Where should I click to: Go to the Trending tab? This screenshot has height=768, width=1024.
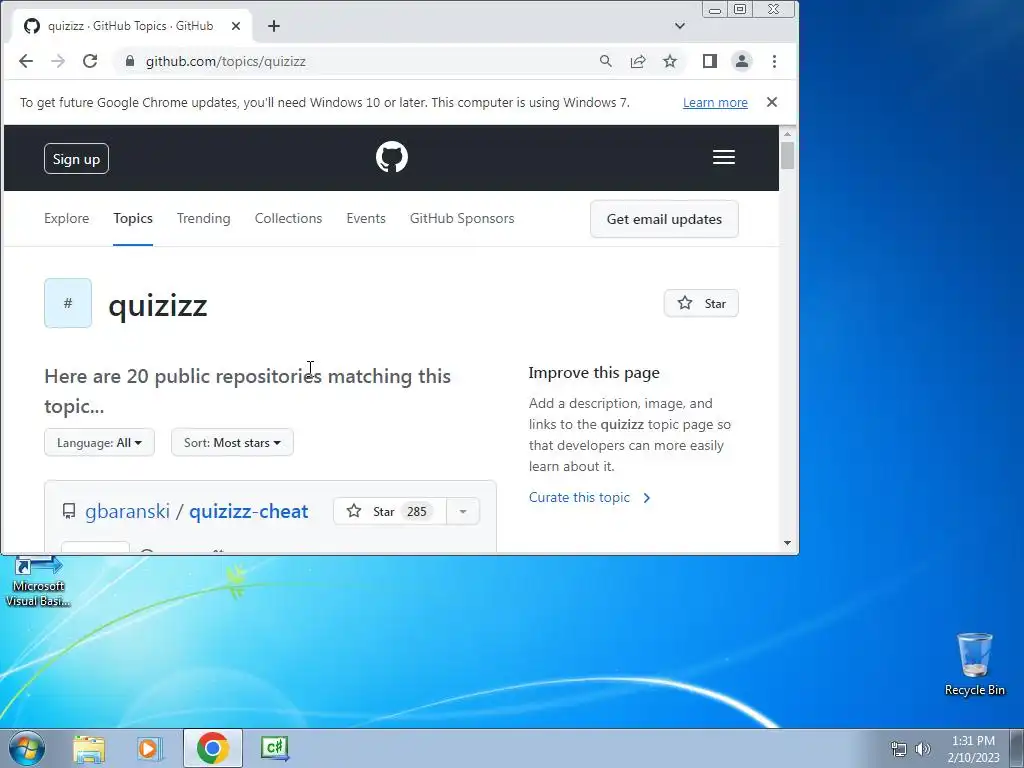click(x=204, y=218)
